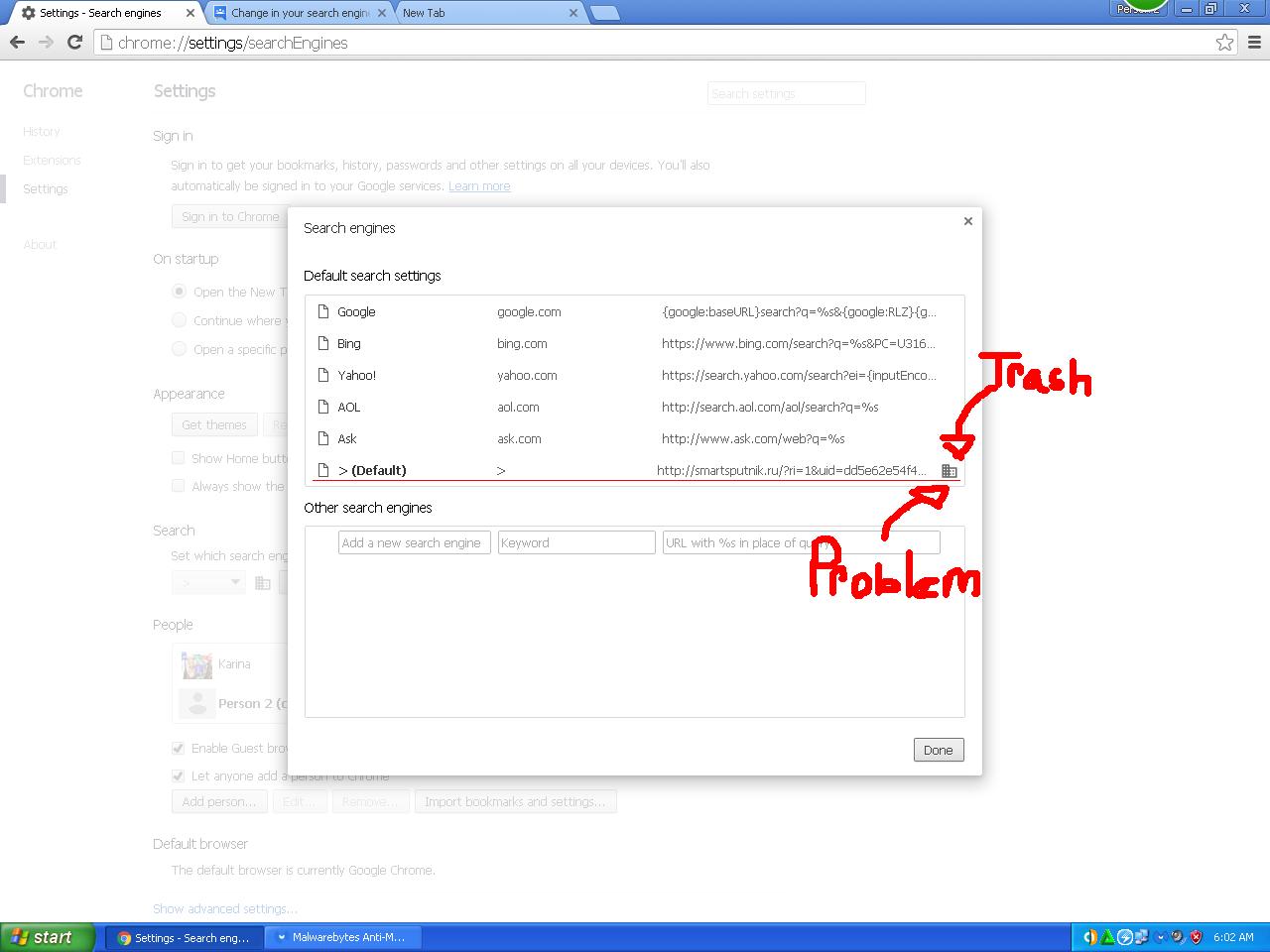Viewport: 1270px width, 952px height.
Task: Toggle 'Let anyone add a person to Chrome' checkbox
Action: pos(179,775)
